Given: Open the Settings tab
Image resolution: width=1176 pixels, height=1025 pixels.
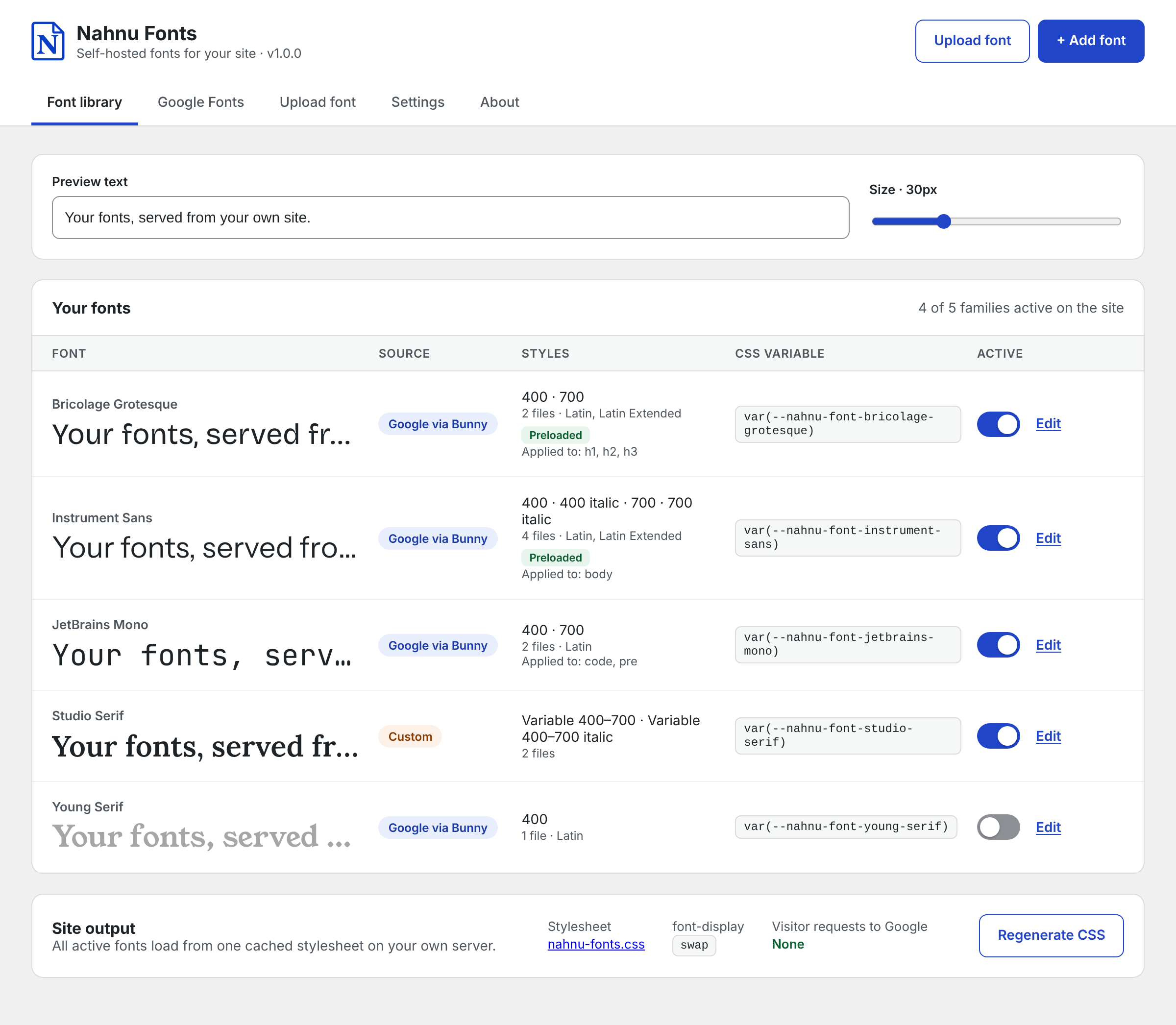Looking at the screenshot, I should click(x=417, y=102).
